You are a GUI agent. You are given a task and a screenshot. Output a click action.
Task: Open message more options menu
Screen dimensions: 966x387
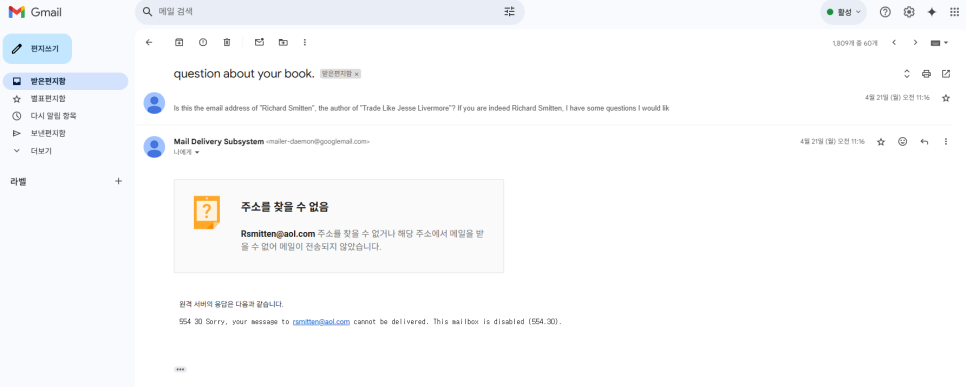[x=946, y=142]
